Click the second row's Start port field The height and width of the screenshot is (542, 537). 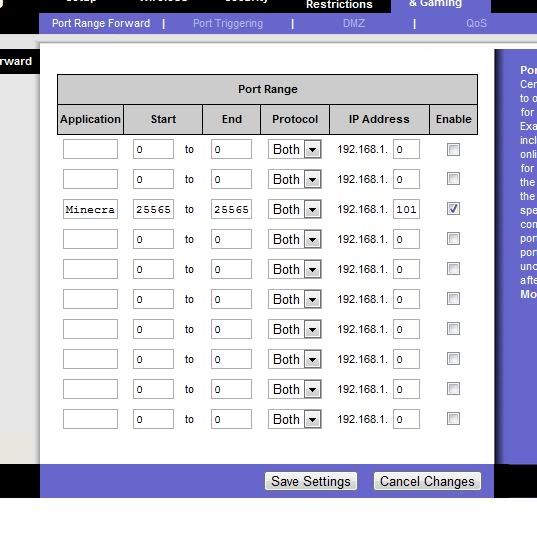(x=153, y=179)
